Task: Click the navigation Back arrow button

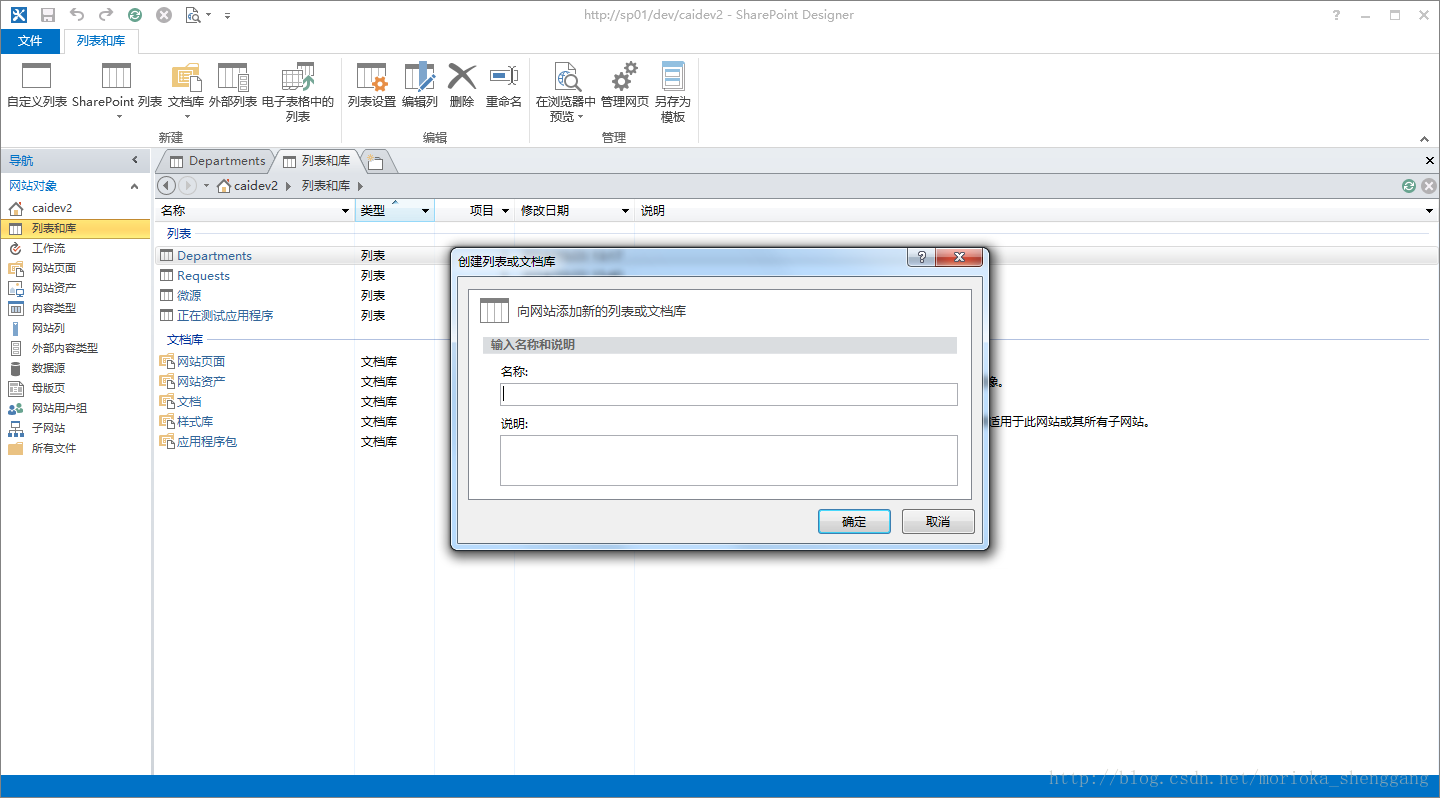Action: point(167,186)
